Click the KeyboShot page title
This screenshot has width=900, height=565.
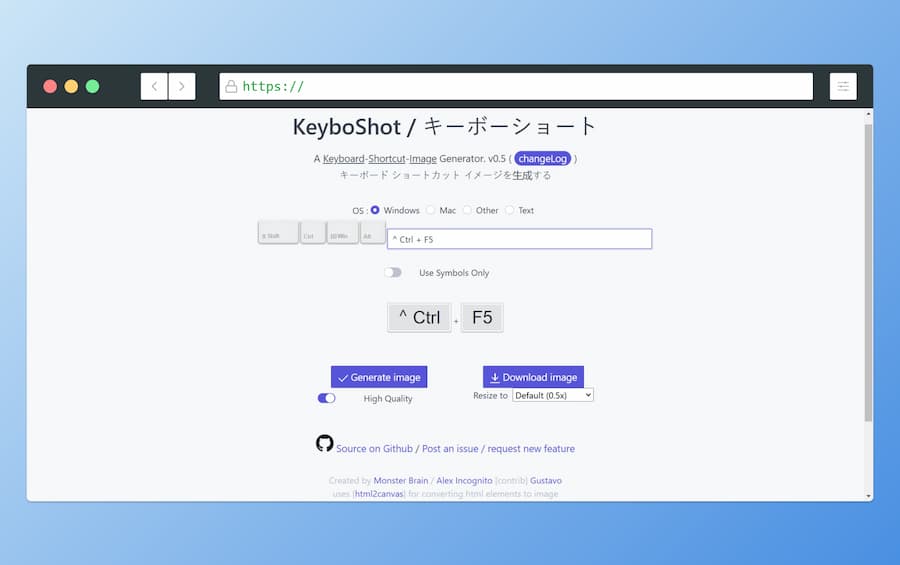pyautogui.click(x=445, y=126)
